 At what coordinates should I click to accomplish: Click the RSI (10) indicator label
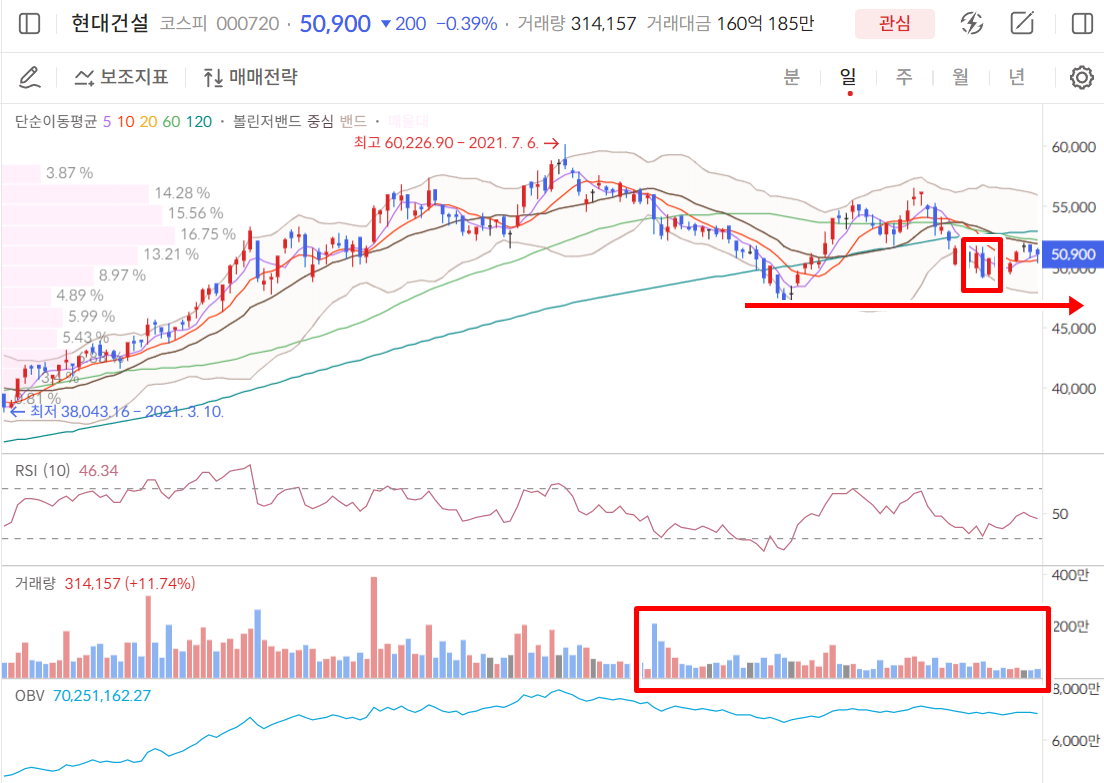pyautogui.click(x=42, y=470)
